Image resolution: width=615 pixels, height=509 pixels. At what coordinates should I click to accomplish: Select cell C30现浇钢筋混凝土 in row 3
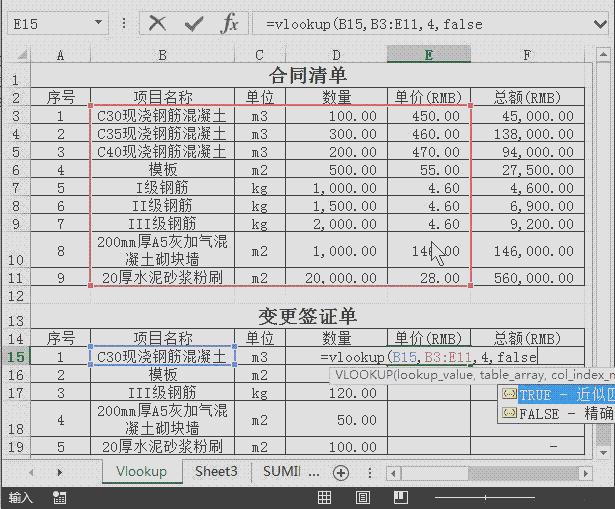(x=162, y=116)
